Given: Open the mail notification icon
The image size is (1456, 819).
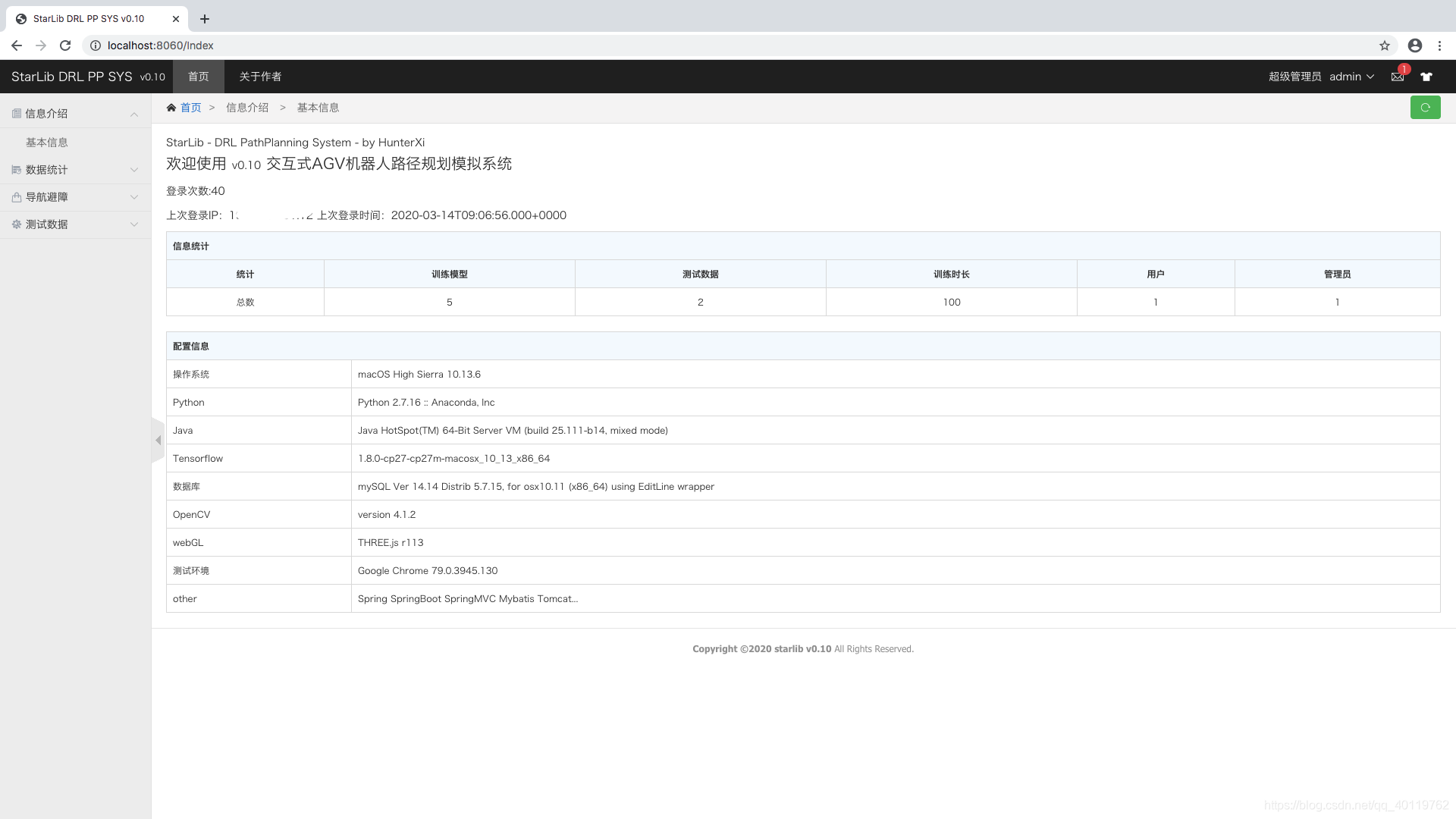Looking at the screenshot, I should (x=1397, y=77).
